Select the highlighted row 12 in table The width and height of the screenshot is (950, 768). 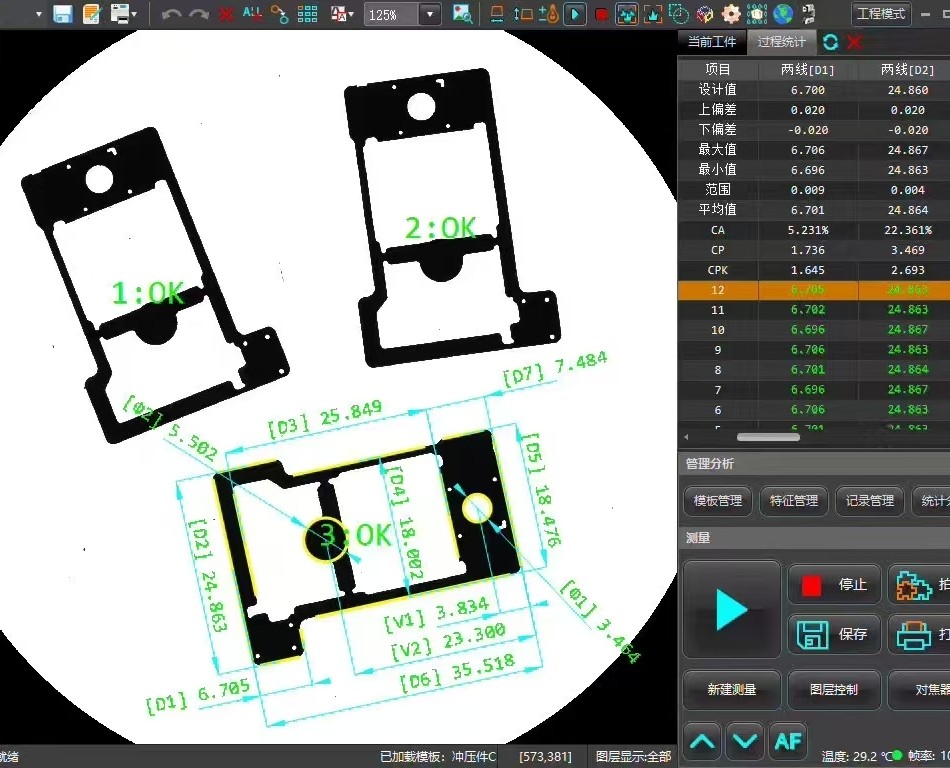click(x=814, y=290)
